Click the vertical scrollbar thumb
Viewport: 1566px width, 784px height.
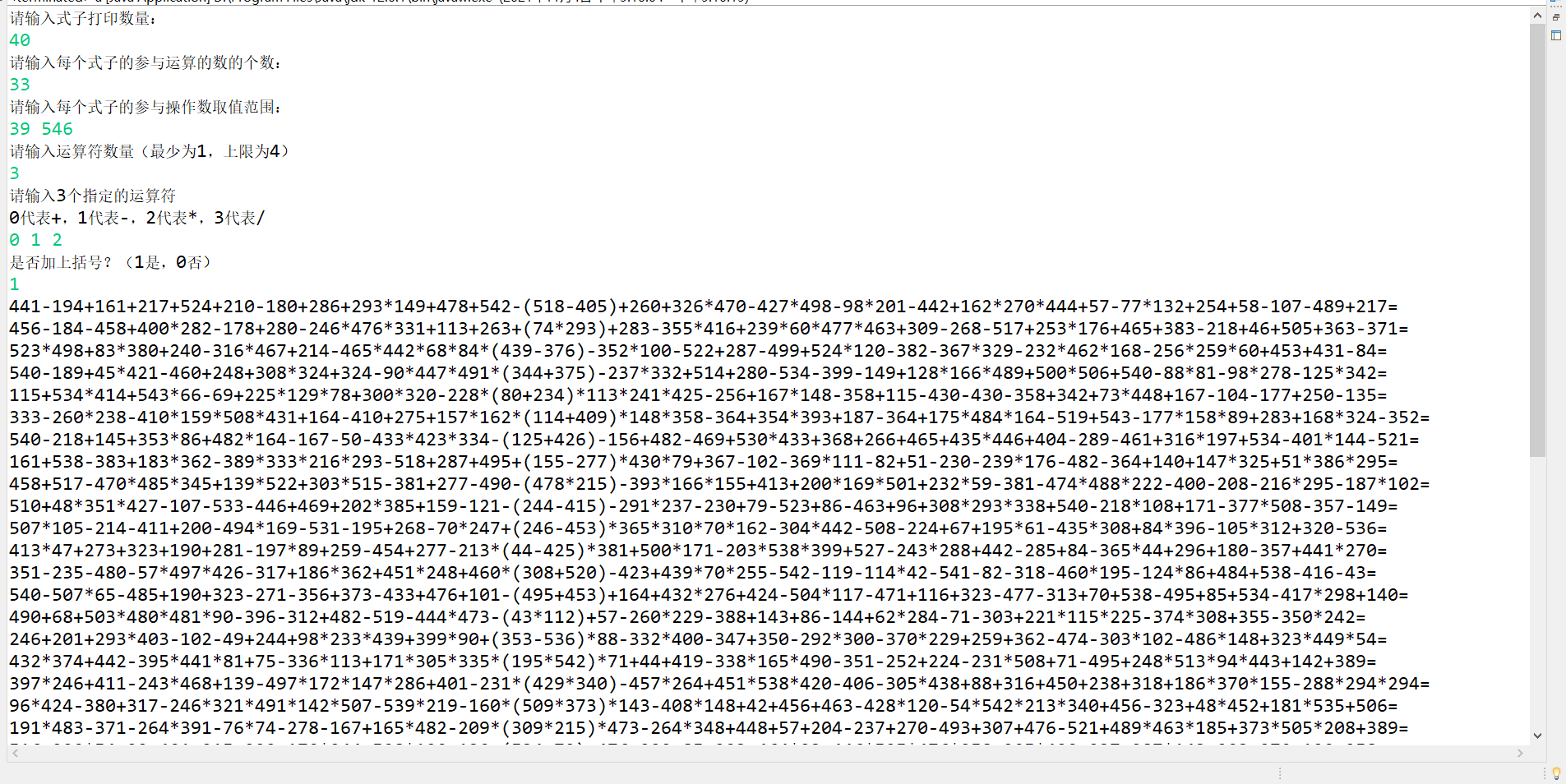click(x=1537, y=240)
